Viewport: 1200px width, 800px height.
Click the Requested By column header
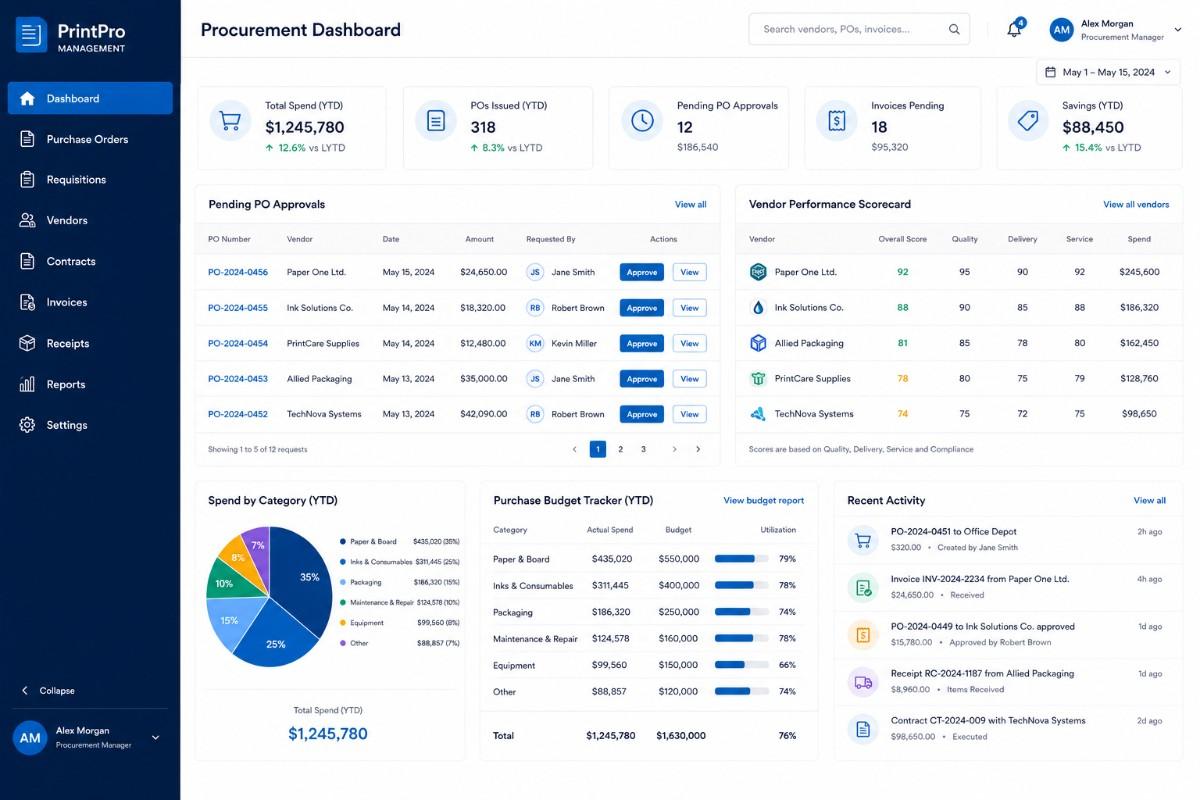point(551,239)
